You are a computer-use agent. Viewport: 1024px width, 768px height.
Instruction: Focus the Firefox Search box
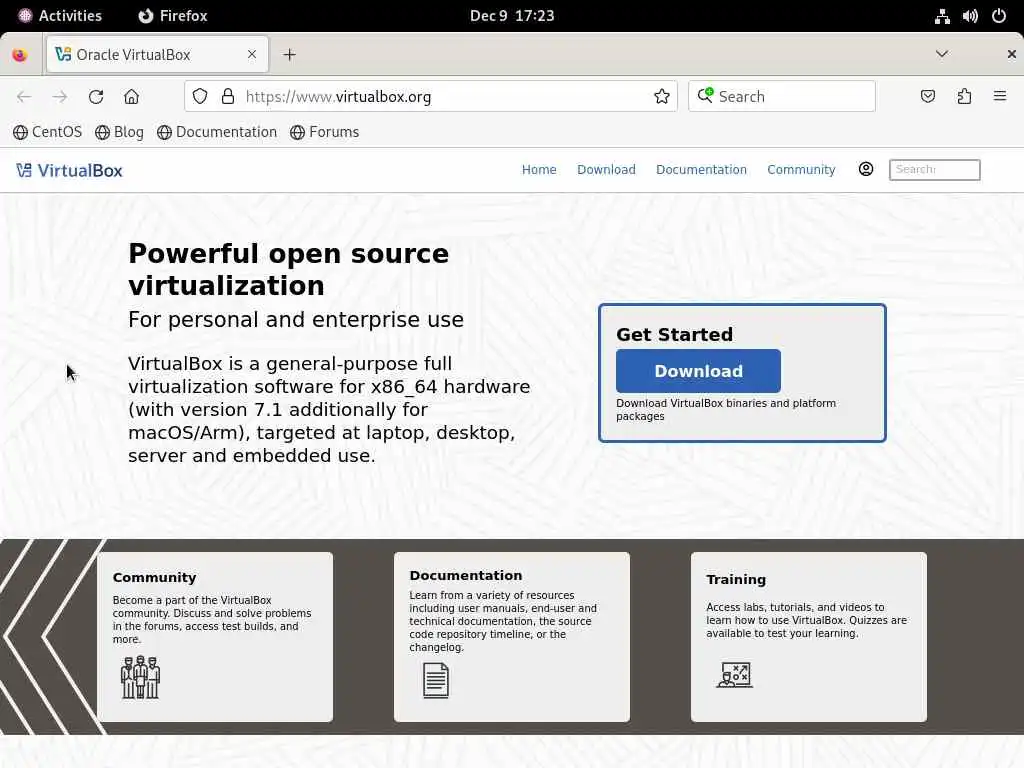click(x=782, y=97)
